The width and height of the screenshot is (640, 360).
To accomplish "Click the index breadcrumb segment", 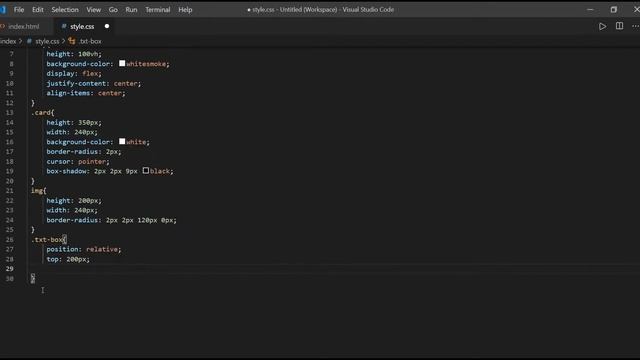I will 8,41.
